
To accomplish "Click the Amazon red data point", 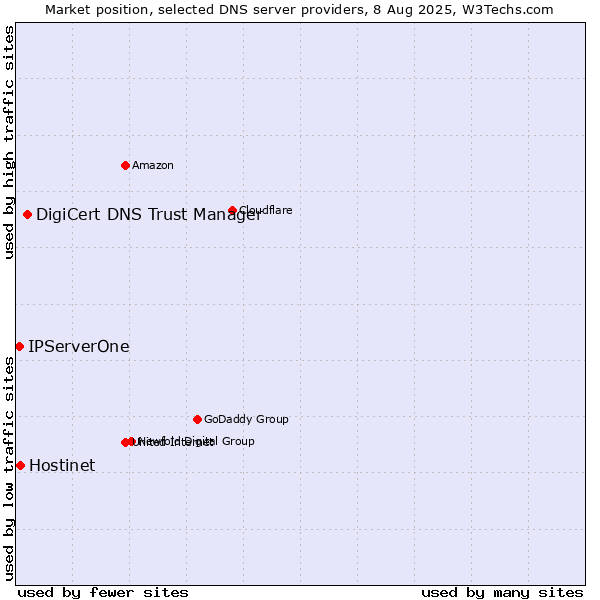I will 125,166.
